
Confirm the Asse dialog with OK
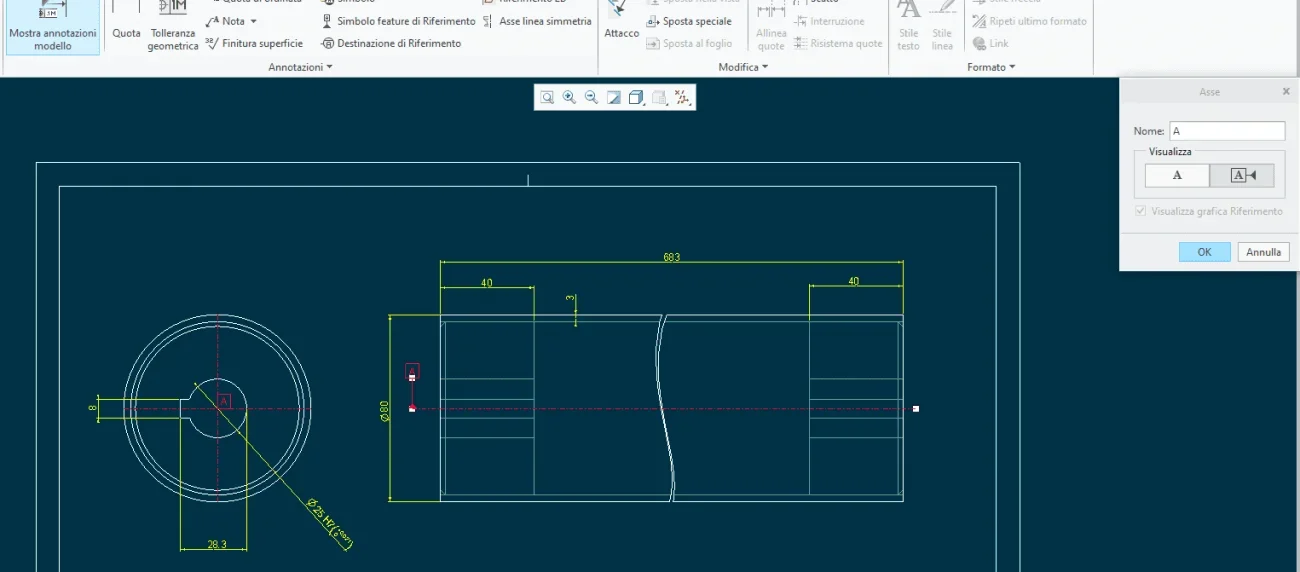(1204, 252)
